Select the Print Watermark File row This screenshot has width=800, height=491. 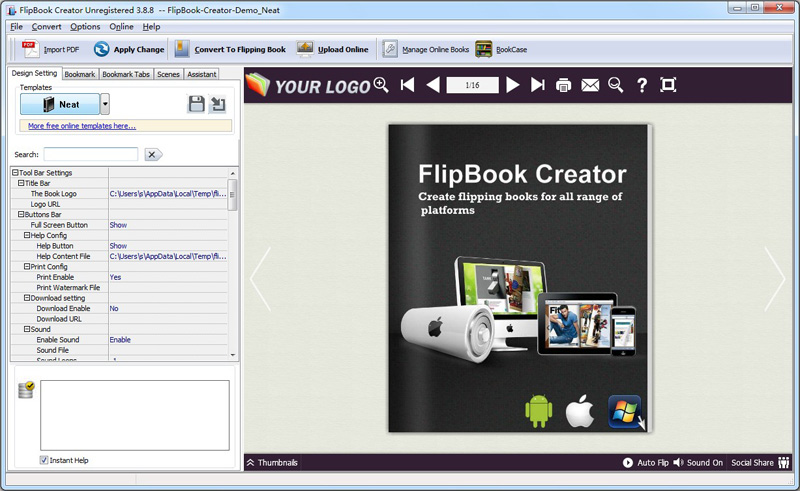(119, 287)
